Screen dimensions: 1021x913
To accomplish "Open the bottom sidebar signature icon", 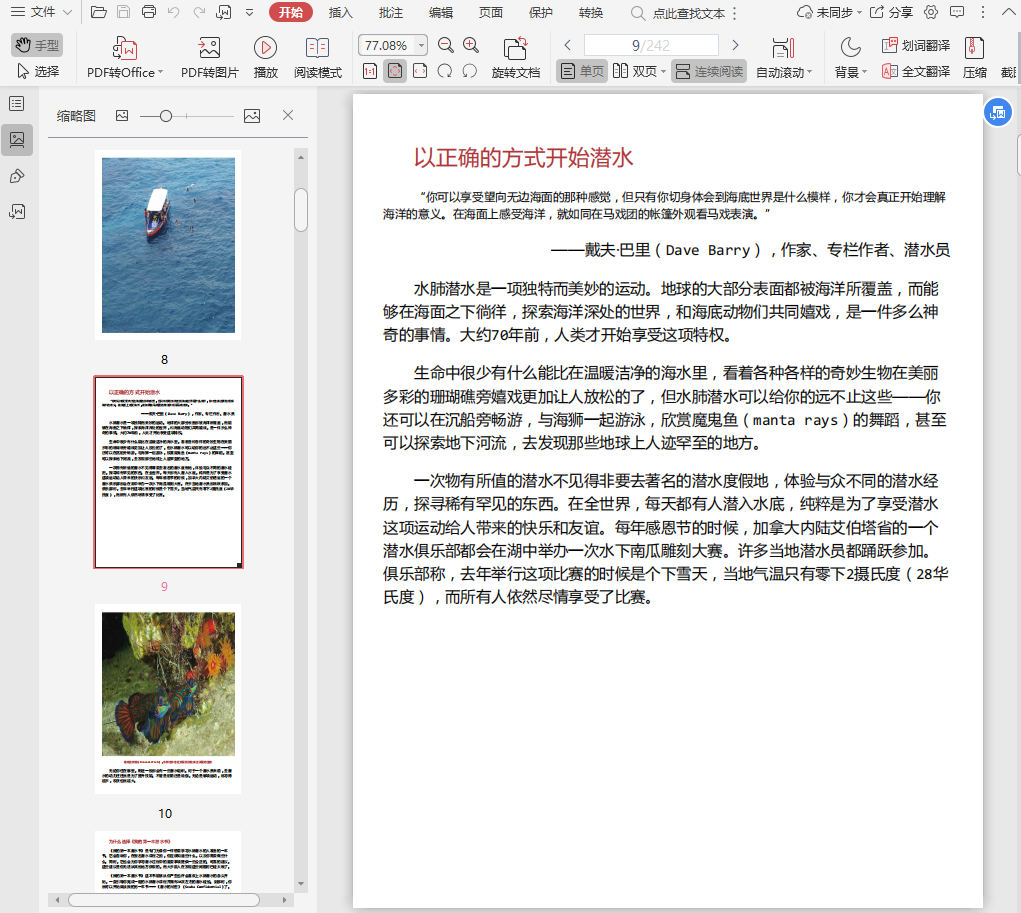I will (17, 212).
